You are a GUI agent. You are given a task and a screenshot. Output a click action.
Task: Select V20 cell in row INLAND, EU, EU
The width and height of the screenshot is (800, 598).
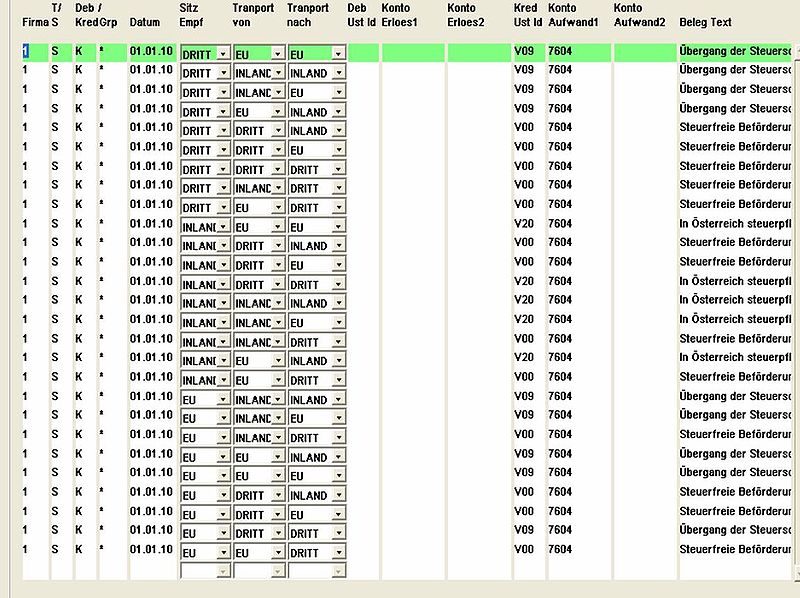(524, 223)
